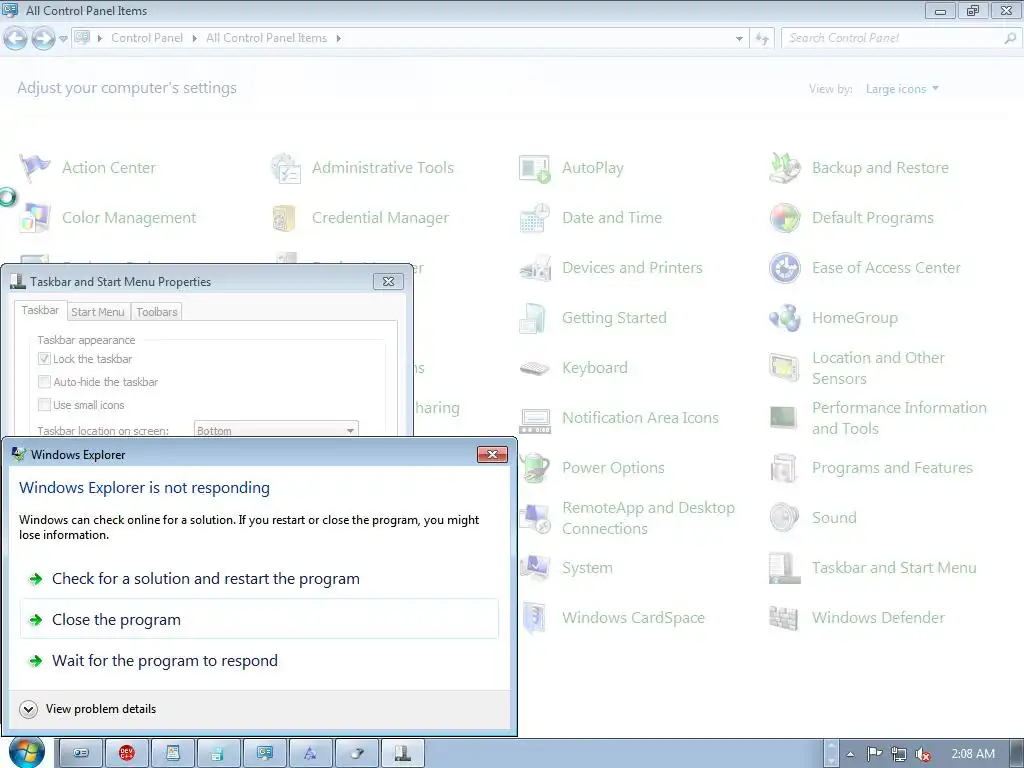
Task: Toggle the Lock the taskbar checkbox
Action: point(44,359)
